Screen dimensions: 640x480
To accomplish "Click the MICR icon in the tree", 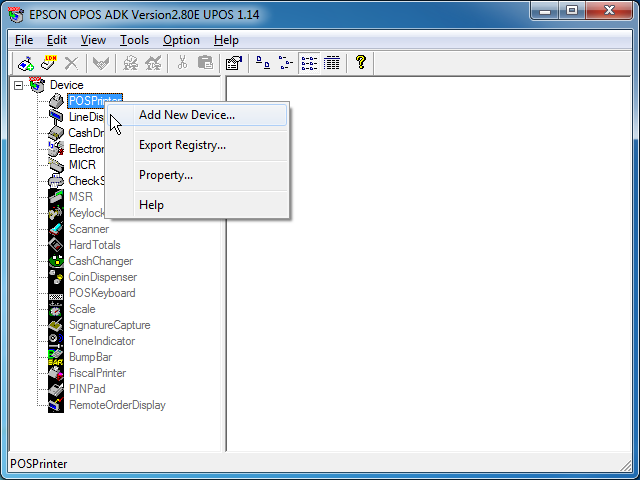I will point(56,164).
